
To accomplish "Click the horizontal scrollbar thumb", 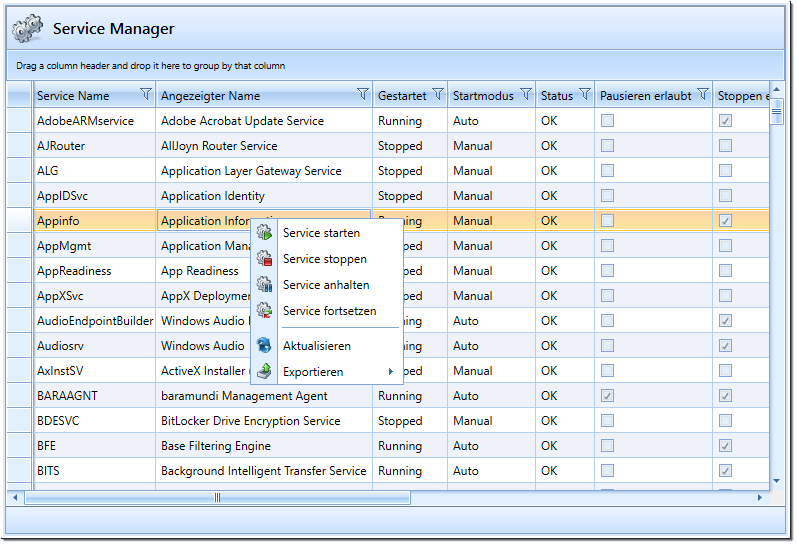I will coord(218,497).
